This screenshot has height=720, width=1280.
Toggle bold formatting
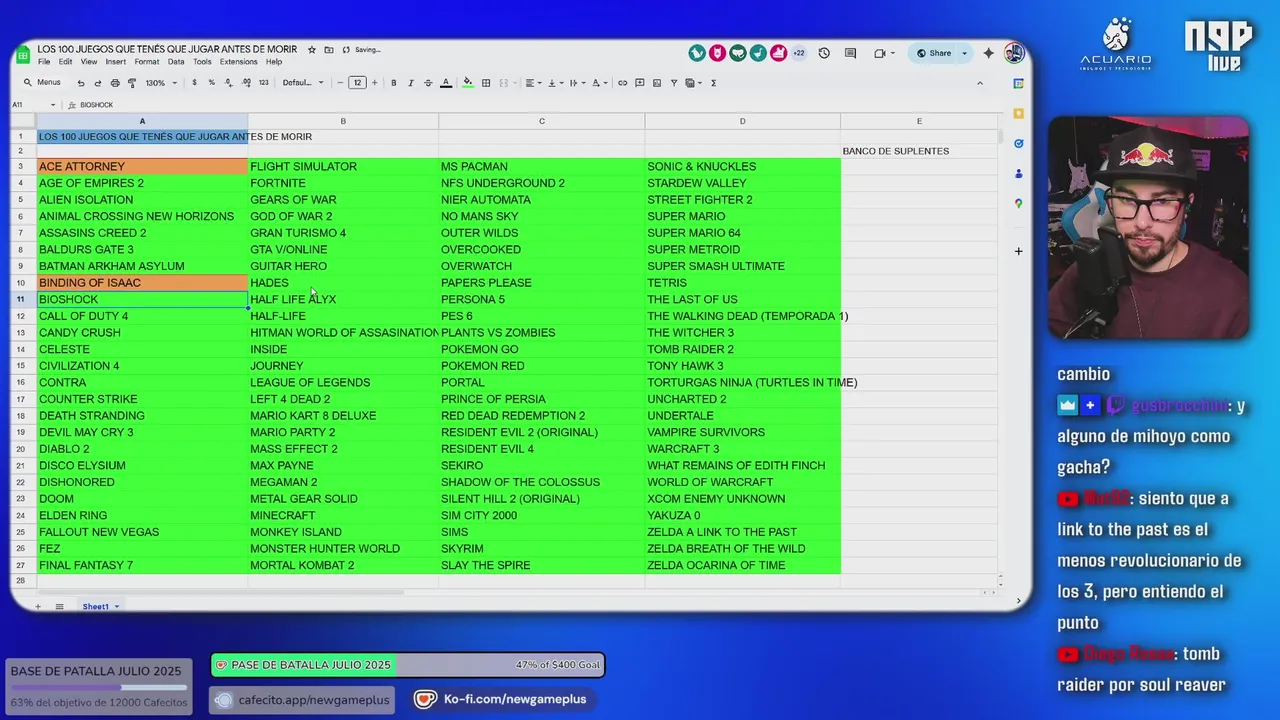click(x=394, y=83)
